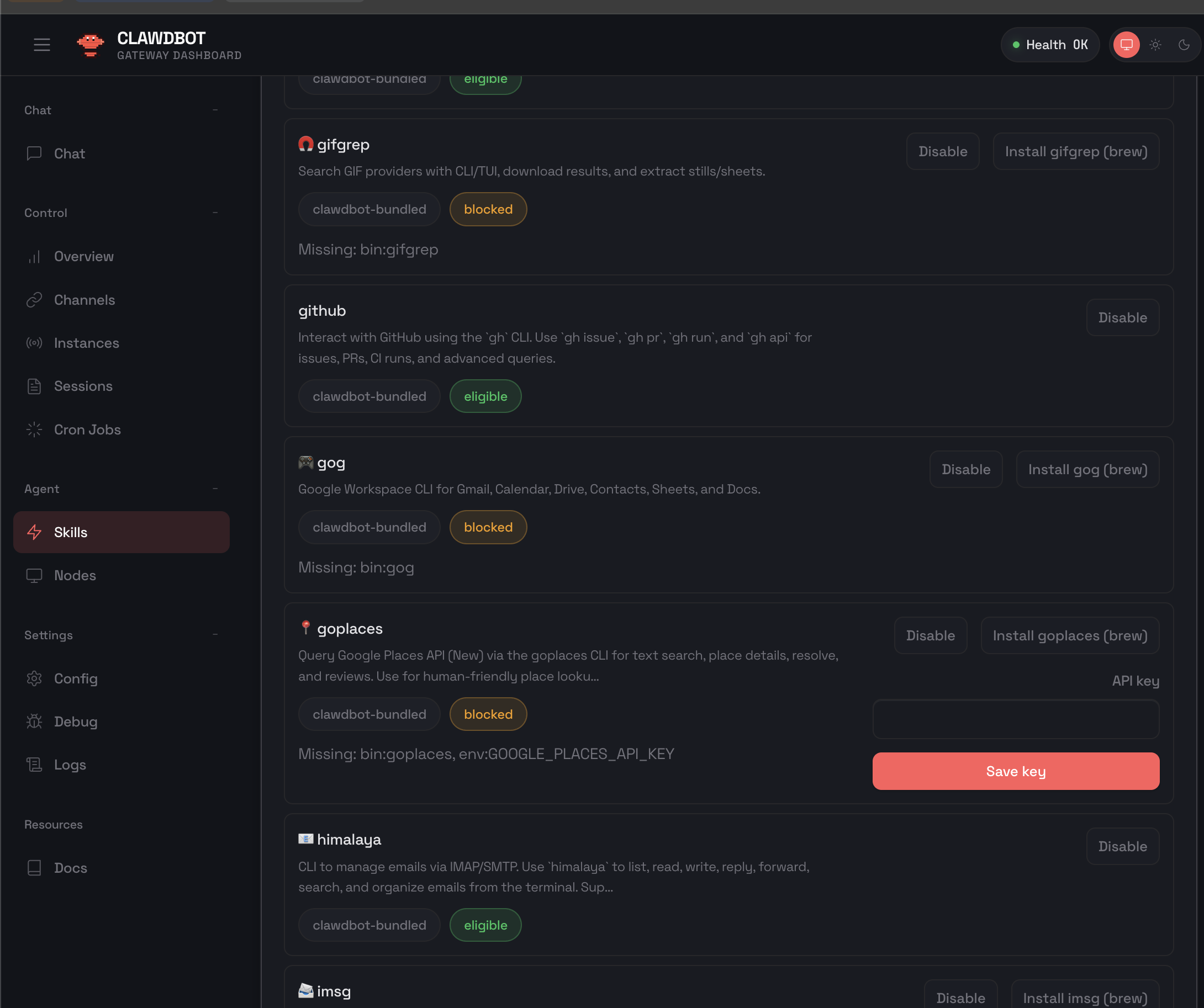This screenshot has height=1008, width=1204.
Task: Switch to dark theme moon icon
Action: [x=1184, y=45]
